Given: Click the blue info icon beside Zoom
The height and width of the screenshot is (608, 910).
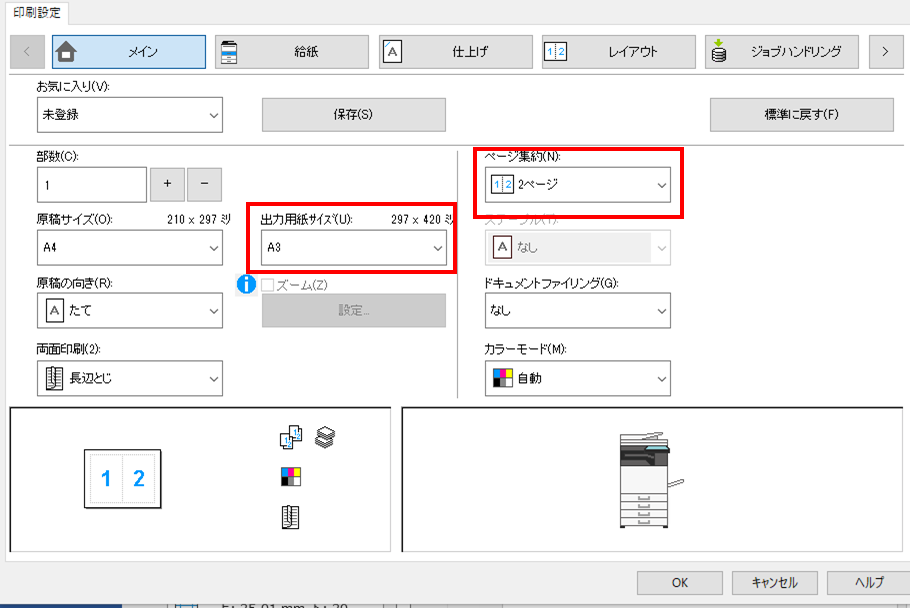Looking at the screenshot, I should pyautogui.click(x=247, y=285).
